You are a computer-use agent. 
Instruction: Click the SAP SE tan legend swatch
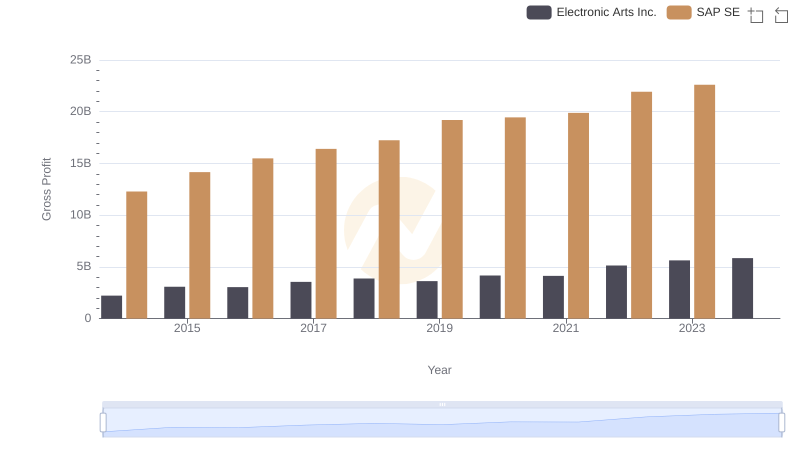[679, 12]
